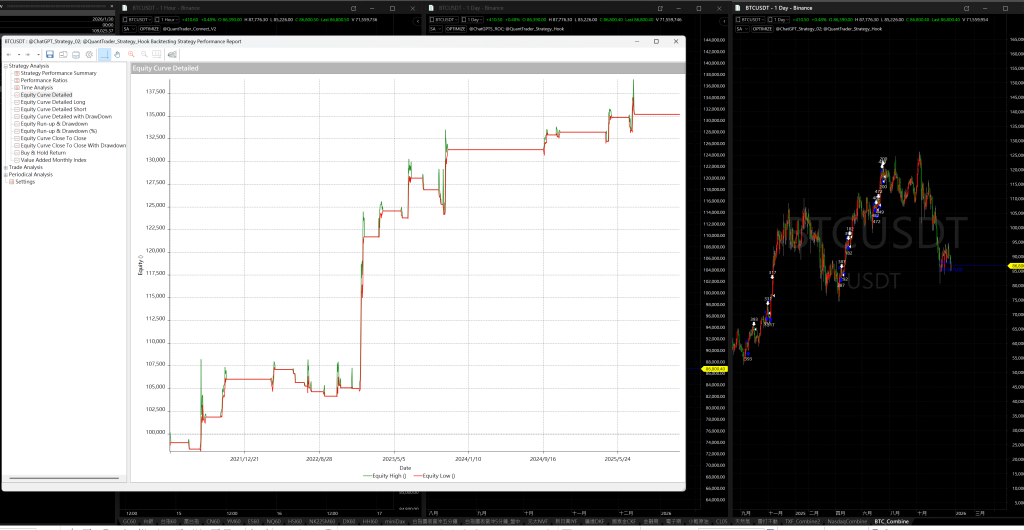Expand the Periodical Analysis tree node
The image size is (1024, 530).
4,174
